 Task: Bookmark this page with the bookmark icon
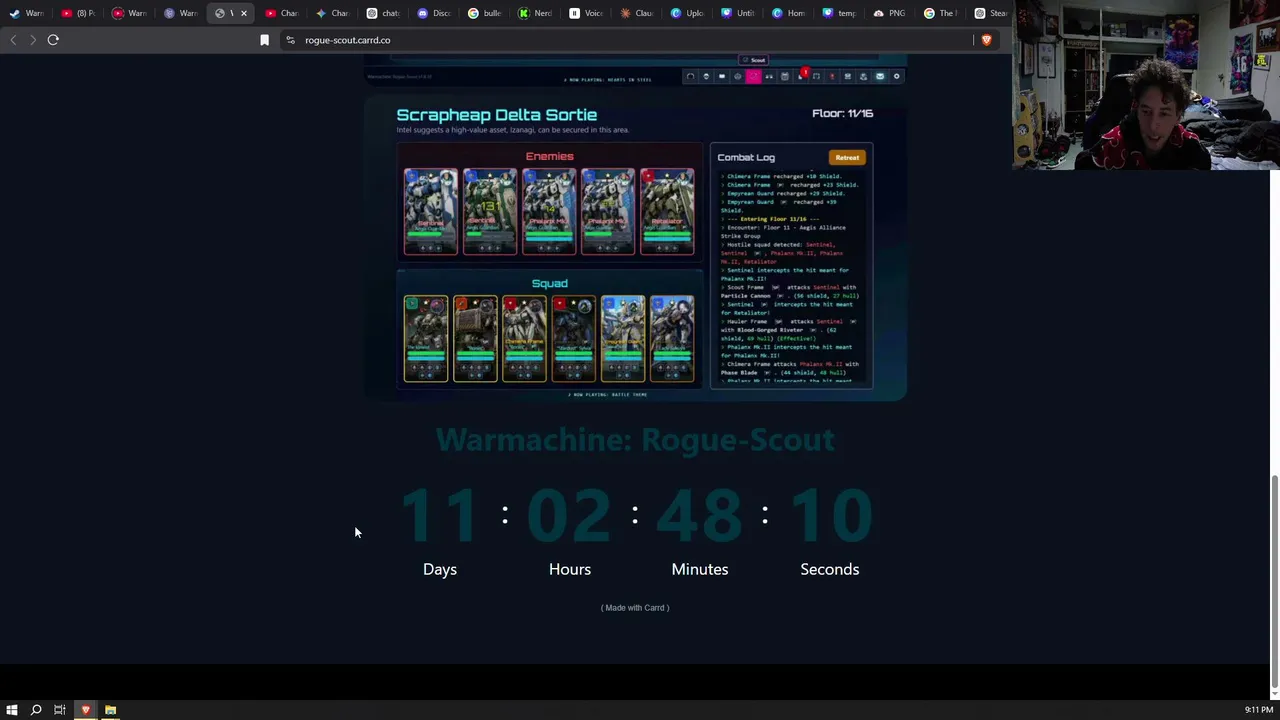(x=264, y=40)
